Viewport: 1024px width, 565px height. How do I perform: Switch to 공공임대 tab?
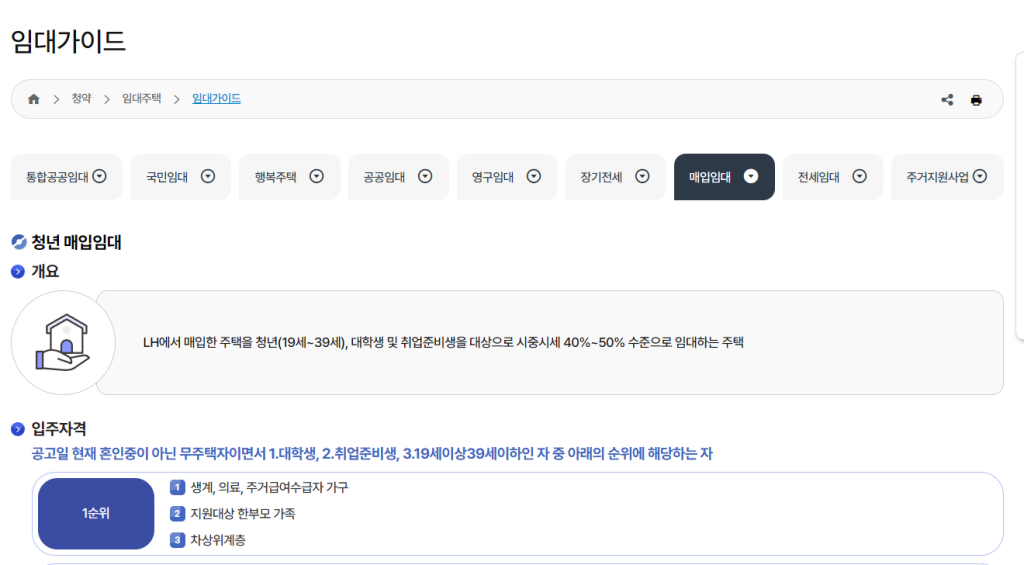tap(398, 177)
